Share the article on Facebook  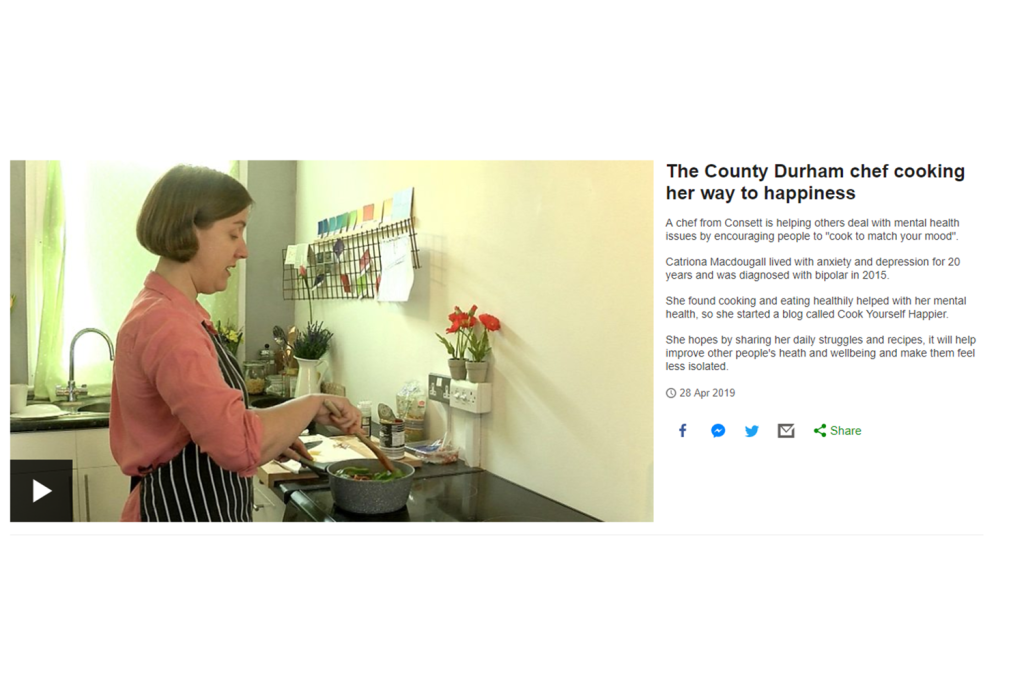click(x=682, y=430)
